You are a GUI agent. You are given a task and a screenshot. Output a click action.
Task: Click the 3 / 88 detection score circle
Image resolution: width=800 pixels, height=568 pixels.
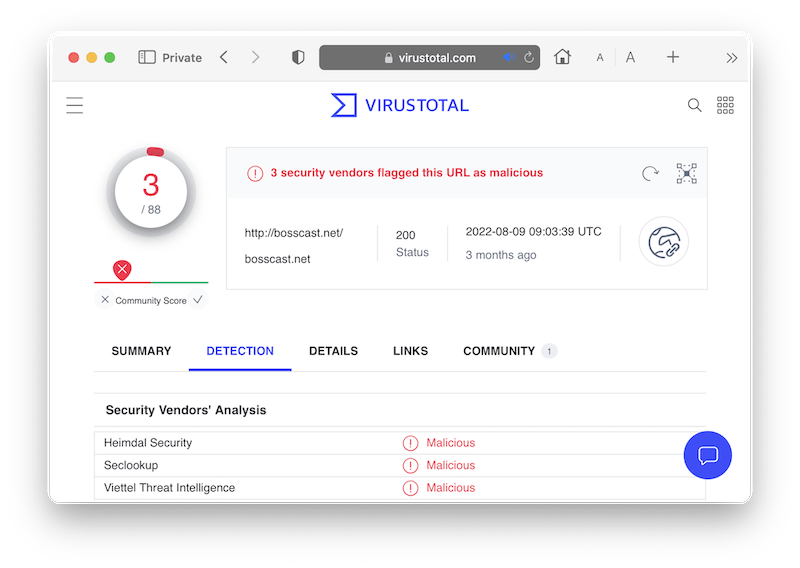[151, 192]
